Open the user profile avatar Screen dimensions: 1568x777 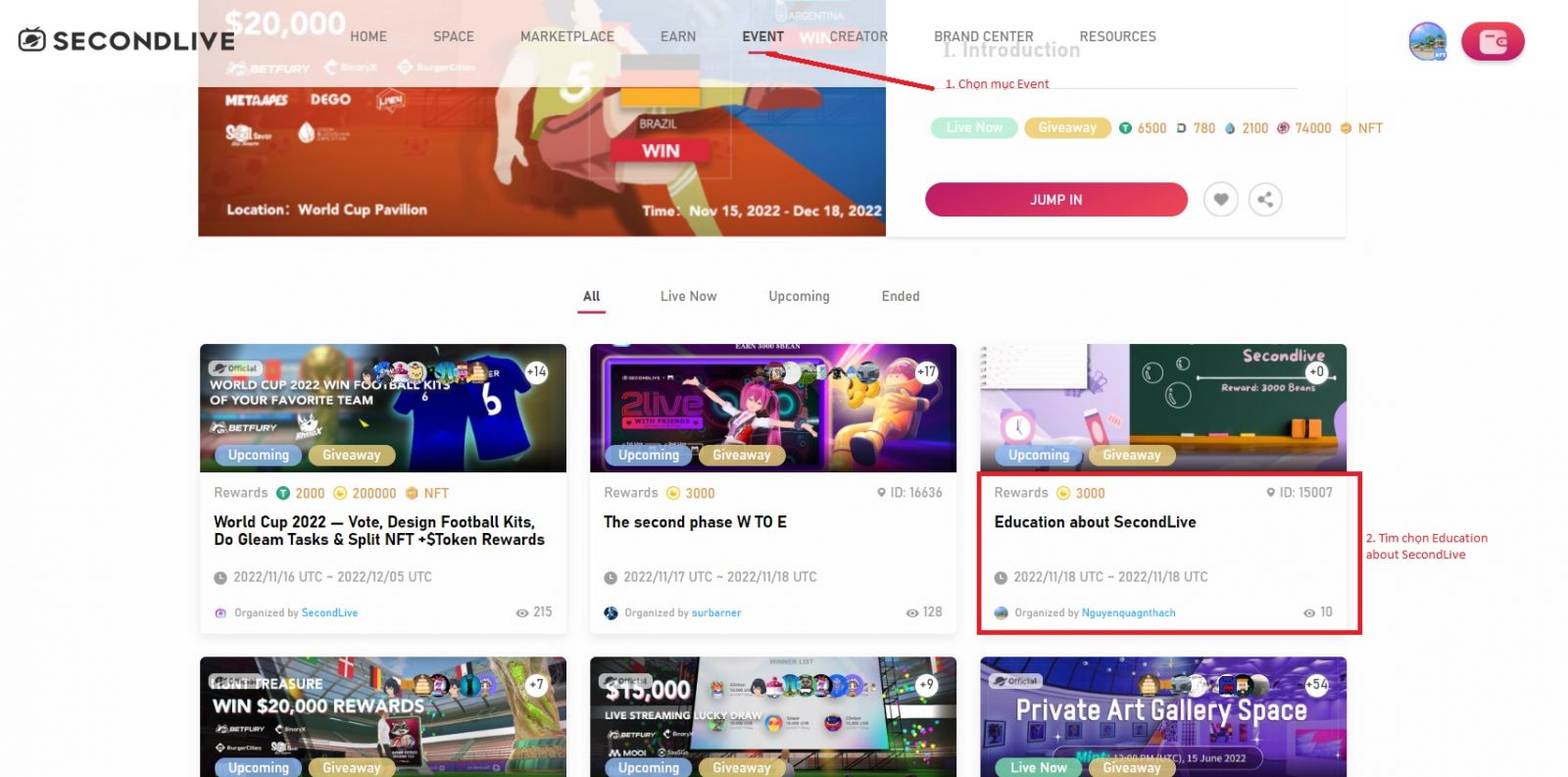click(x=1427, y=41)
